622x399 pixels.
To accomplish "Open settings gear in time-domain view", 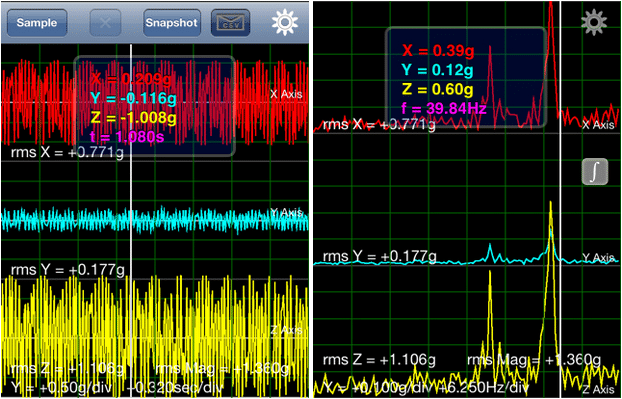I will pos(284,22).
